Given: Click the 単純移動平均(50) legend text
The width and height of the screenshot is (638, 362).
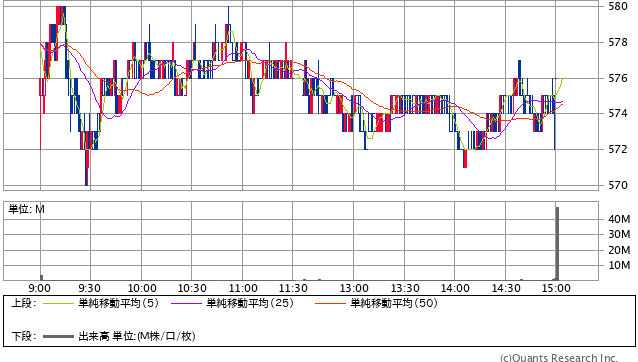Looking at the screenshot, I should tap(394, 303).
